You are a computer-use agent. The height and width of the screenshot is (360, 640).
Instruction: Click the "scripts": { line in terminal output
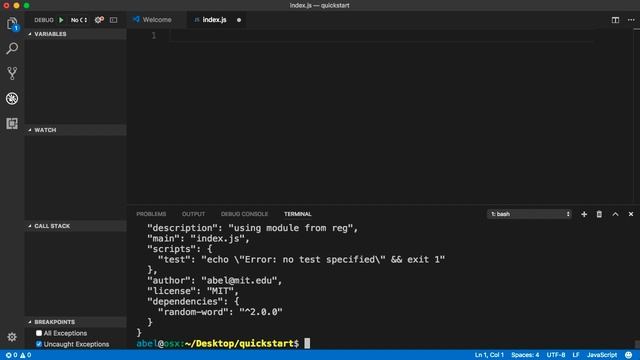[x=180, y=249]
